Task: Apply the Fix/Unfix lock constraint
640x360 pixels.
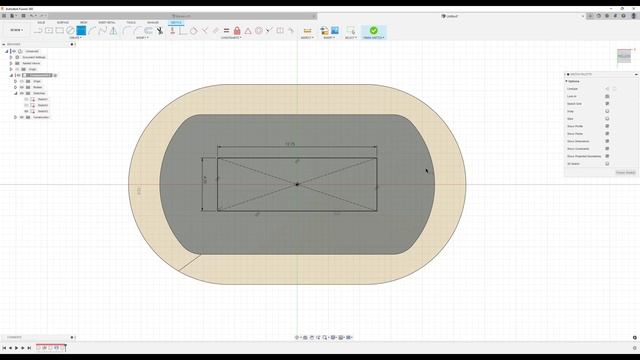Action: (x=237, y=31)
